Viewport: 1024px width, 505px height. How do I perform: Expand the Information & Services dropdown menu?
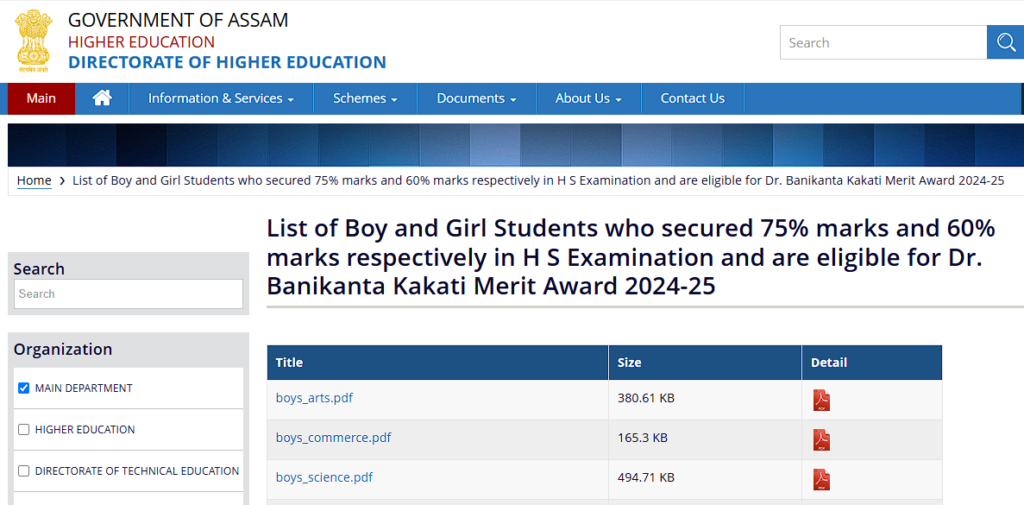[221, 99]
